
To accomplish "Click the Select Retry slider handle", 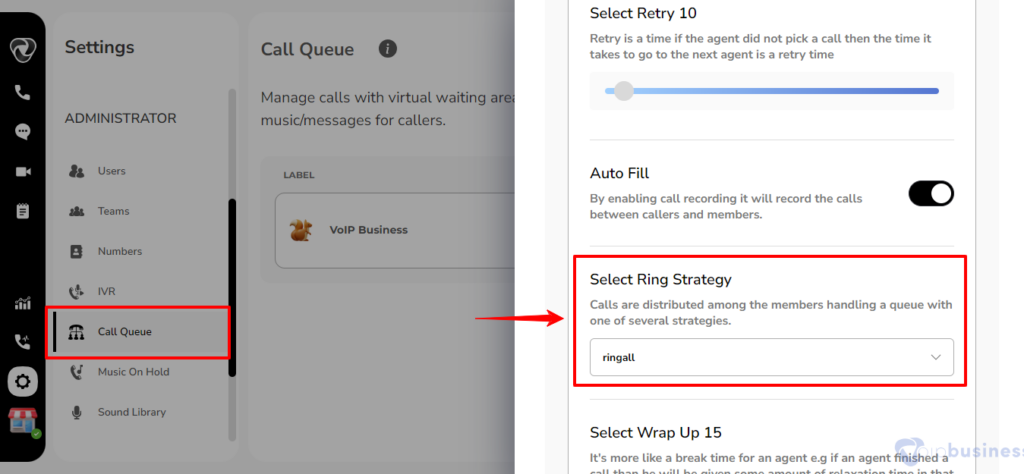I will pos(624,91).
